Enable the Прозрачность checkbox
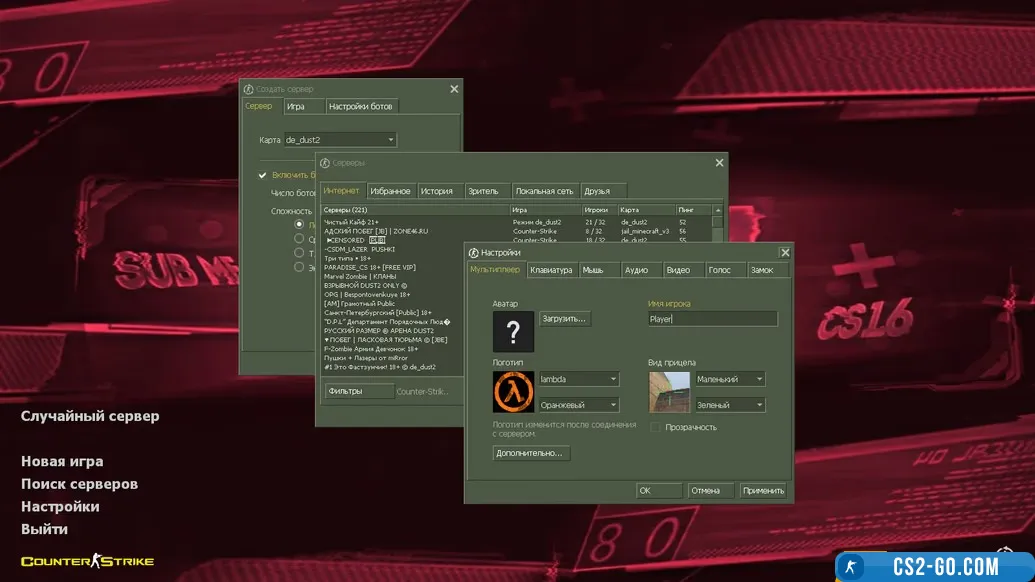The image size is (1035, 582). [x=656, y=427]
